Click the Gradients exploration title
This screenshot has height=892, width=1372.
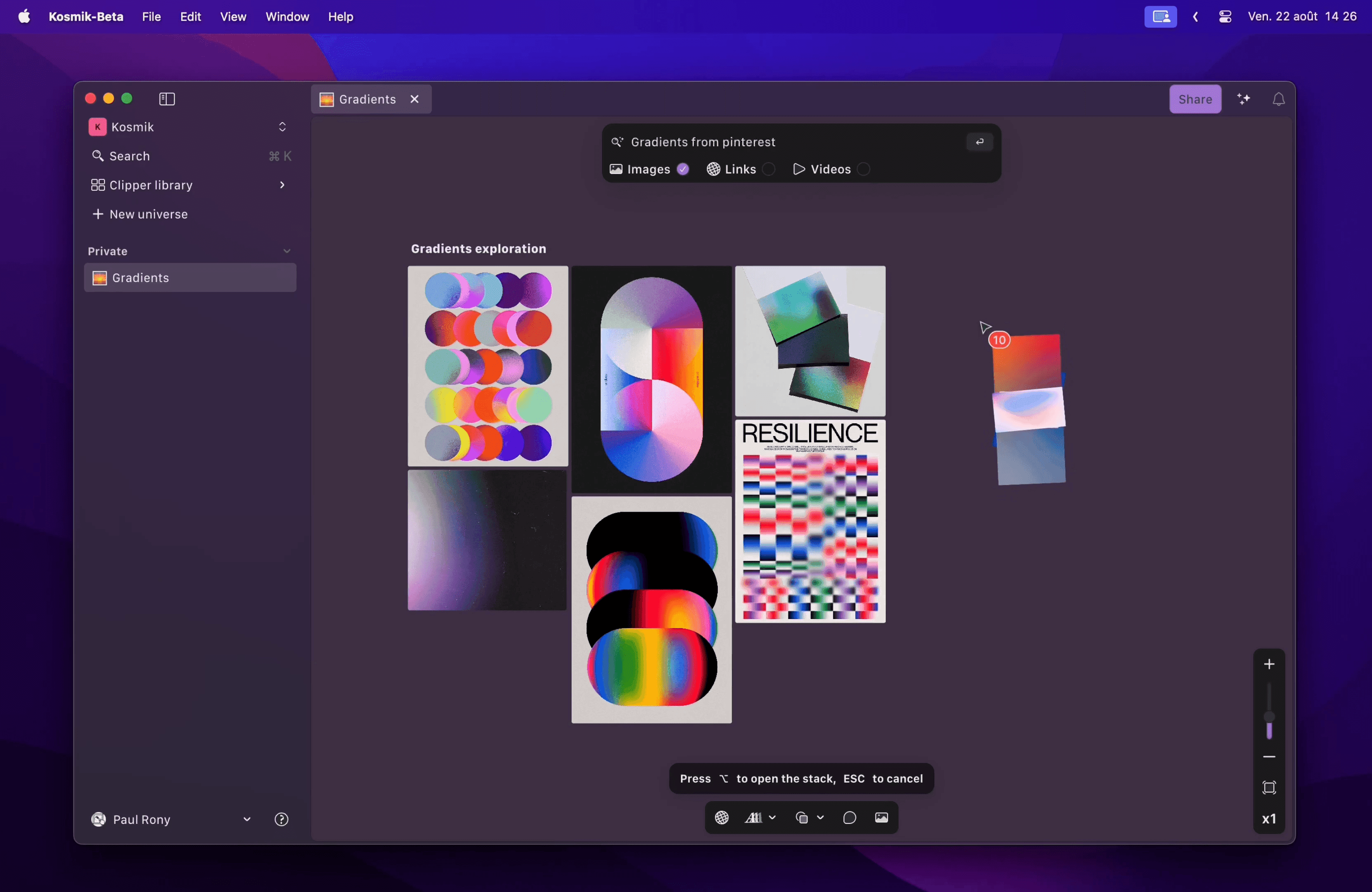click(478, 249)
